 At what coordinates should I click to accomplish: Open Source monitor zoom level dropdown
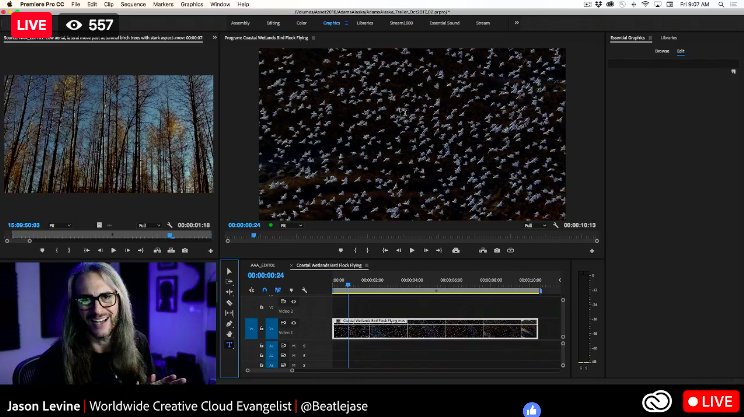click(x=60, y=225)
